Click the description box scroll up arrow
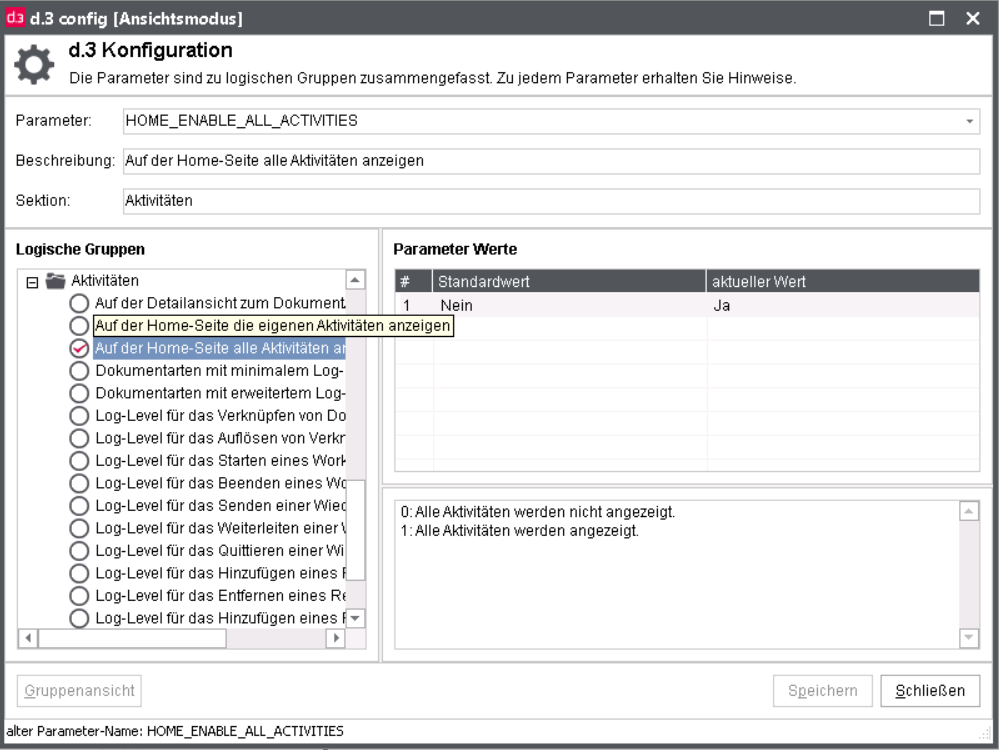The image size is (999, 750). 969,511
